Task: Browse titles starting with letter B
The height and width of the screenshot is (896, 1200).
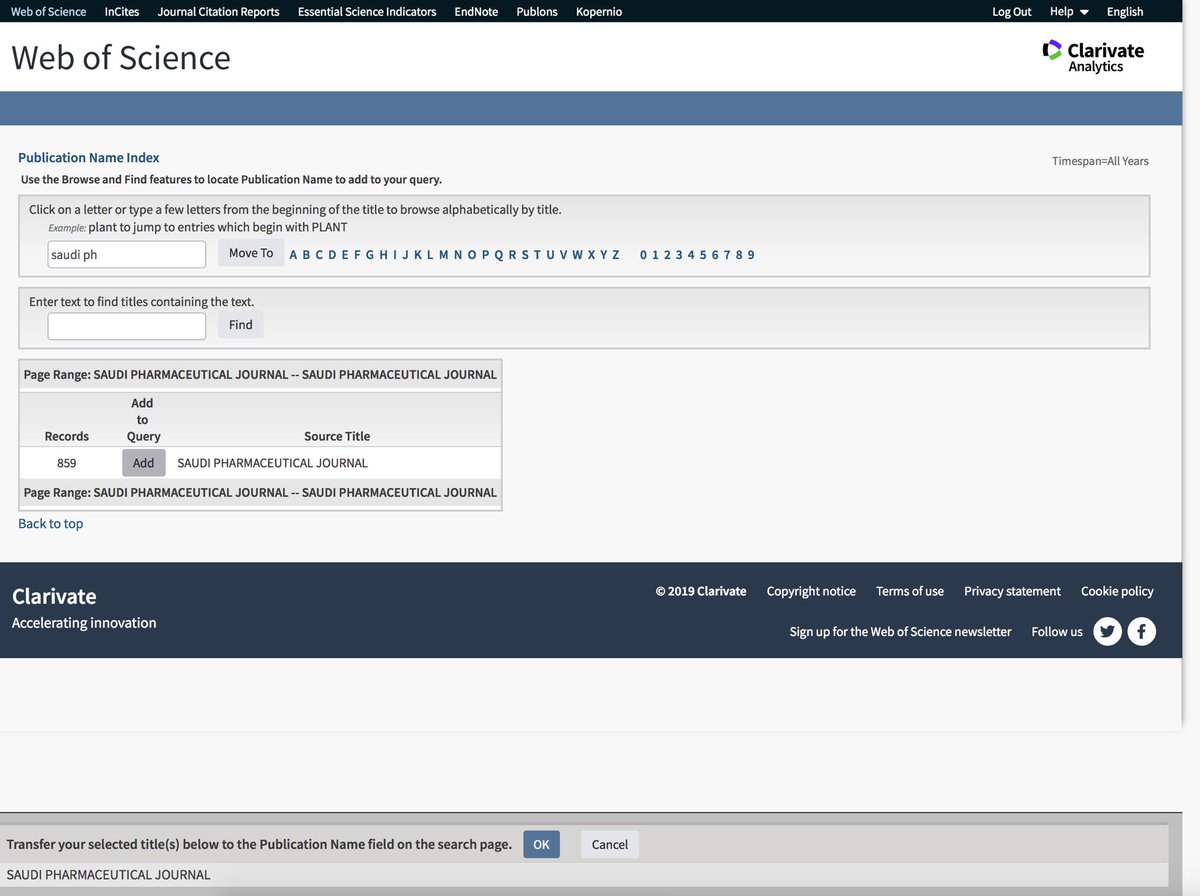Action: (307, 255)
